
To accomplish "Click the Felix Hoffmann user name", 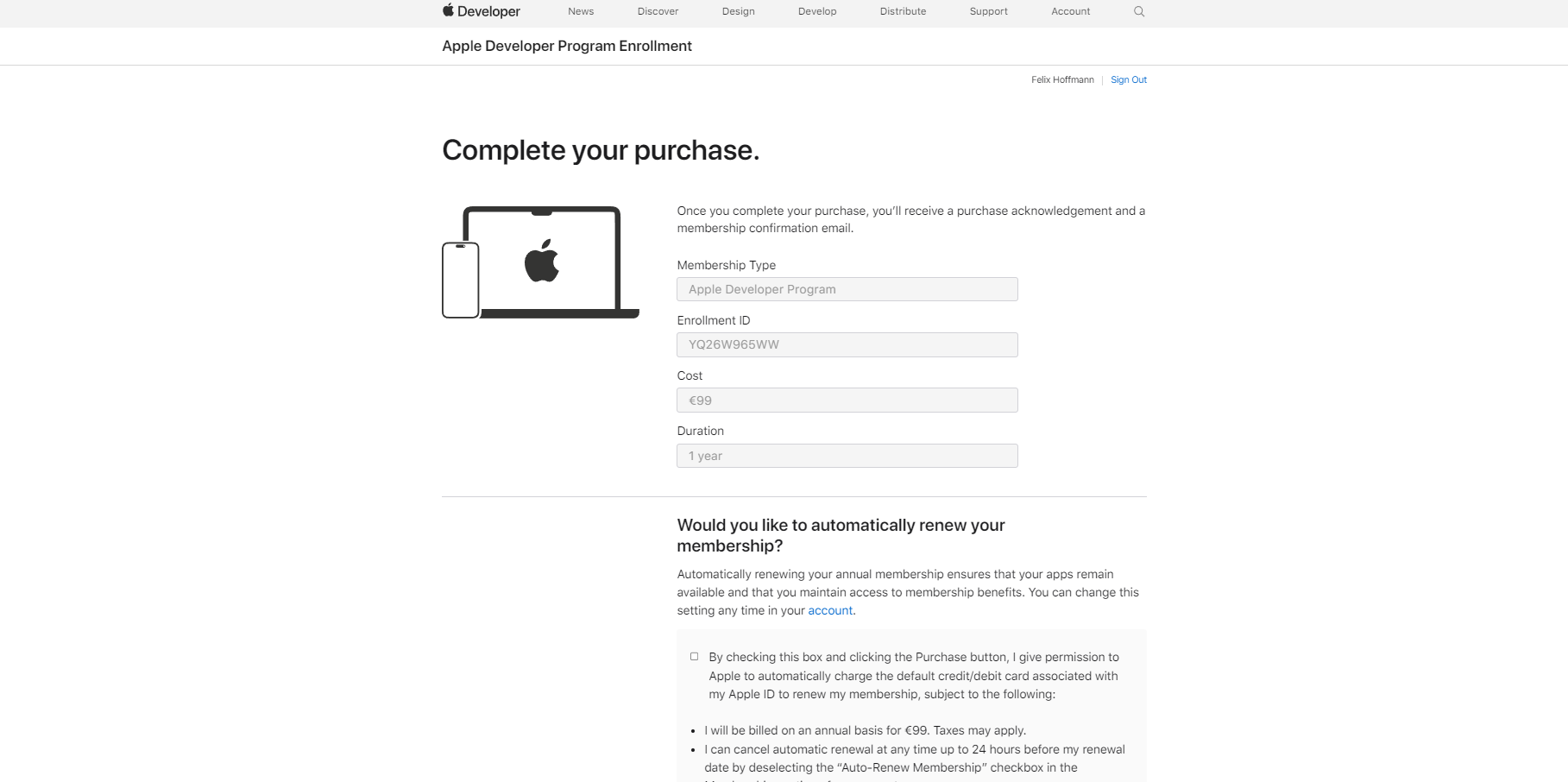I will click(1062, 79).
